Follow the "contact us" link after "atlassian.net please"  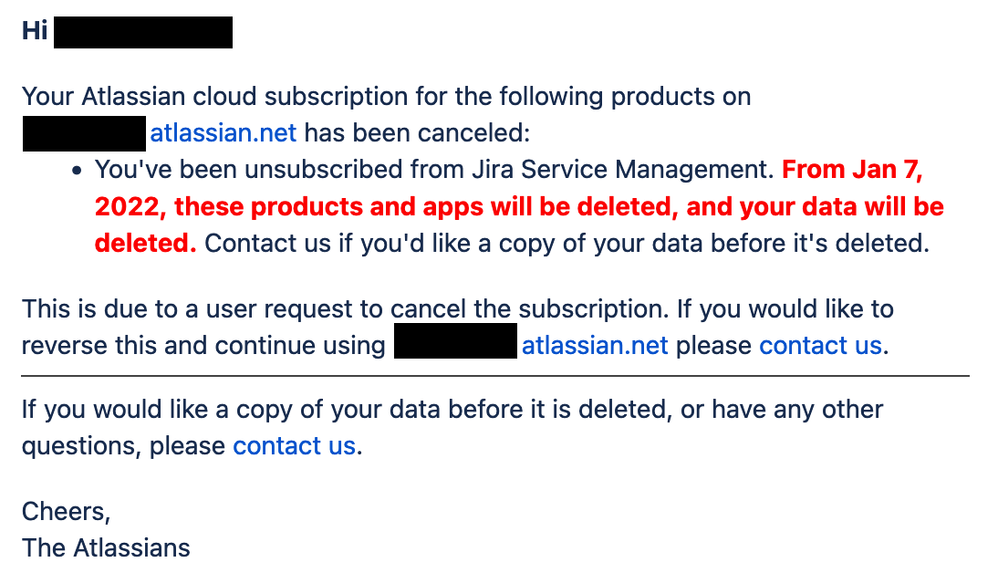coord(820,345)
